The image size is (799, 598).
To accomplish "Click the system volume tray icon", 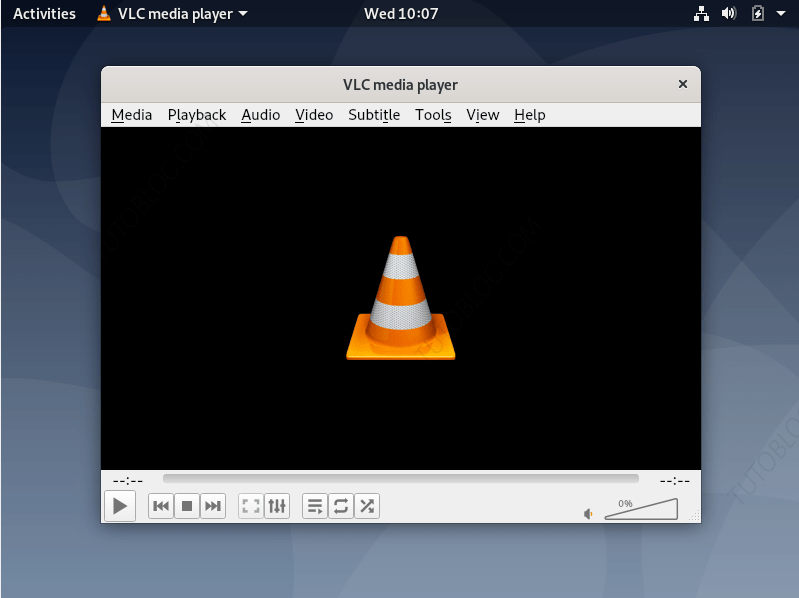I will 729,13.
